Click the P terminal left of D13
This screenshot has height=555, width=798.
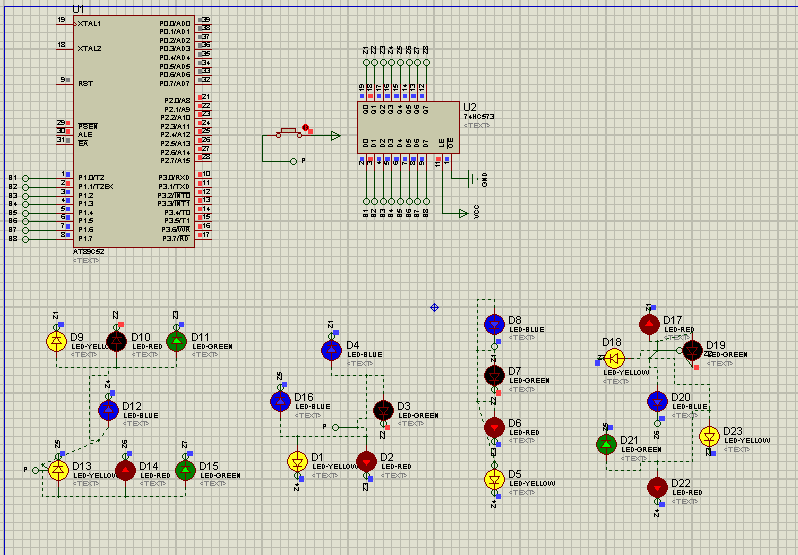[35, 471]
